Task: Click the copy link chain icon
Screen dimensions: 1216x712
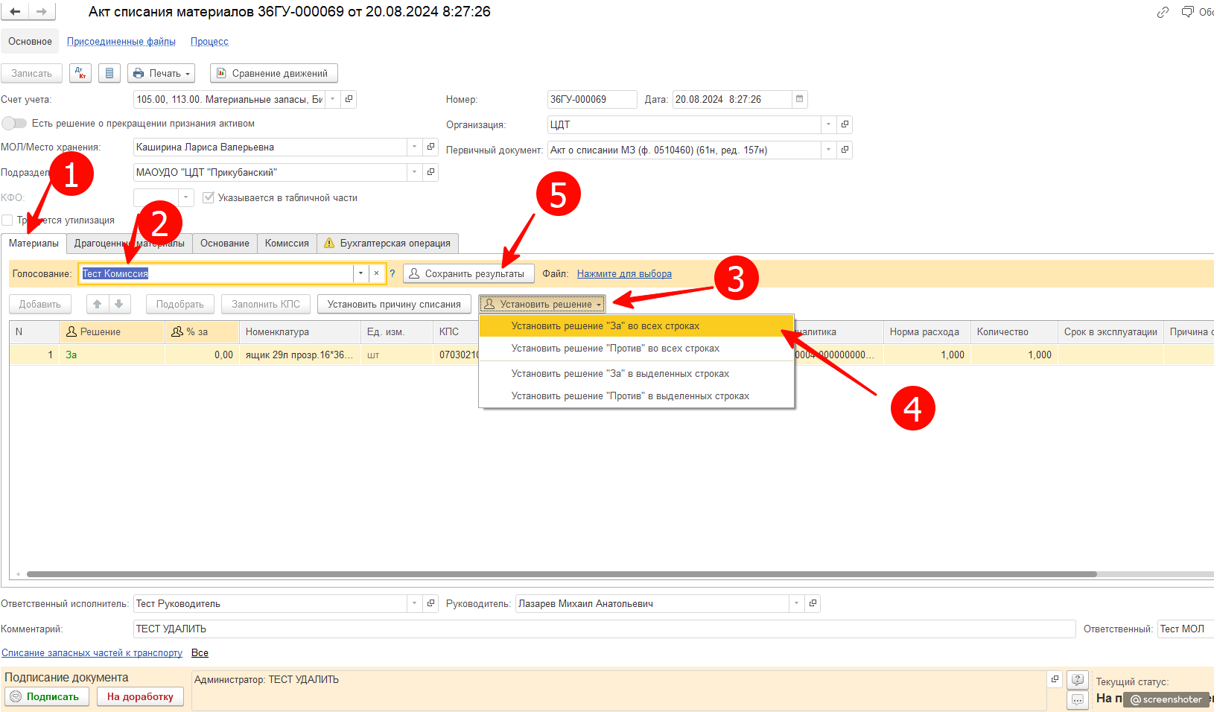Action: (1162, 12)
